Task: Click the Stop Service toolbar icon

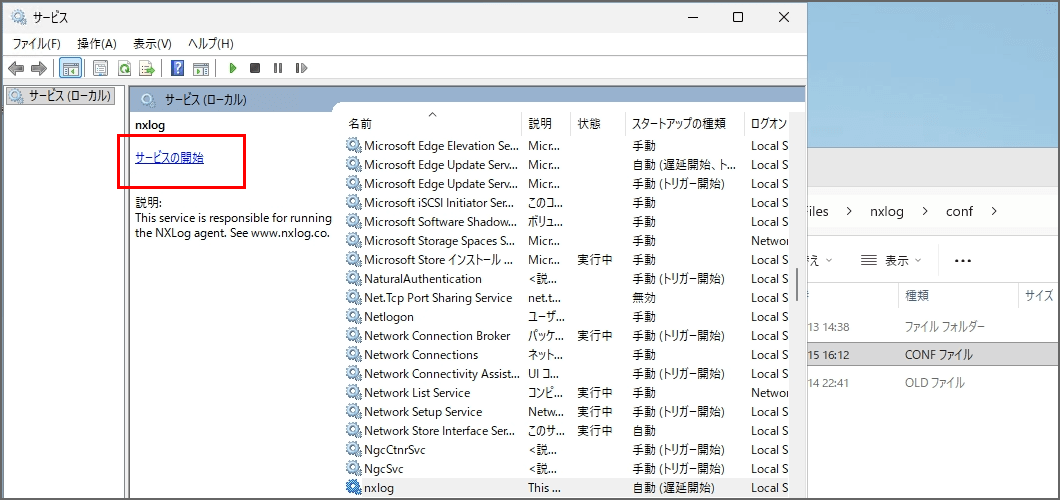Action: 255,68
